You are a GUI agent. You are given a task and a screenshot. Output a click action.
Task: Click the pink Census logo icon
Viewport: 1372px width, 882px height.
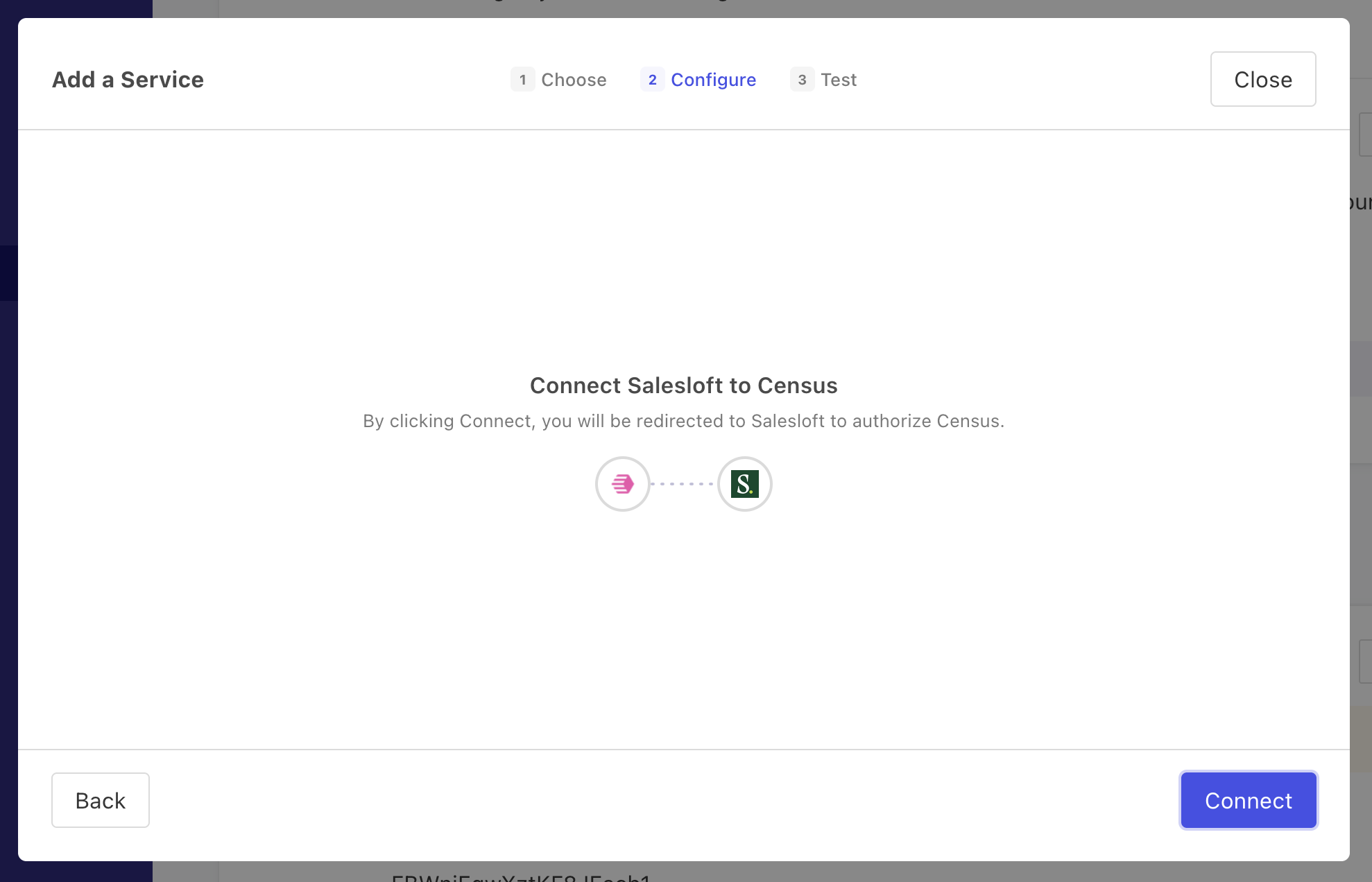click(622, 484)
